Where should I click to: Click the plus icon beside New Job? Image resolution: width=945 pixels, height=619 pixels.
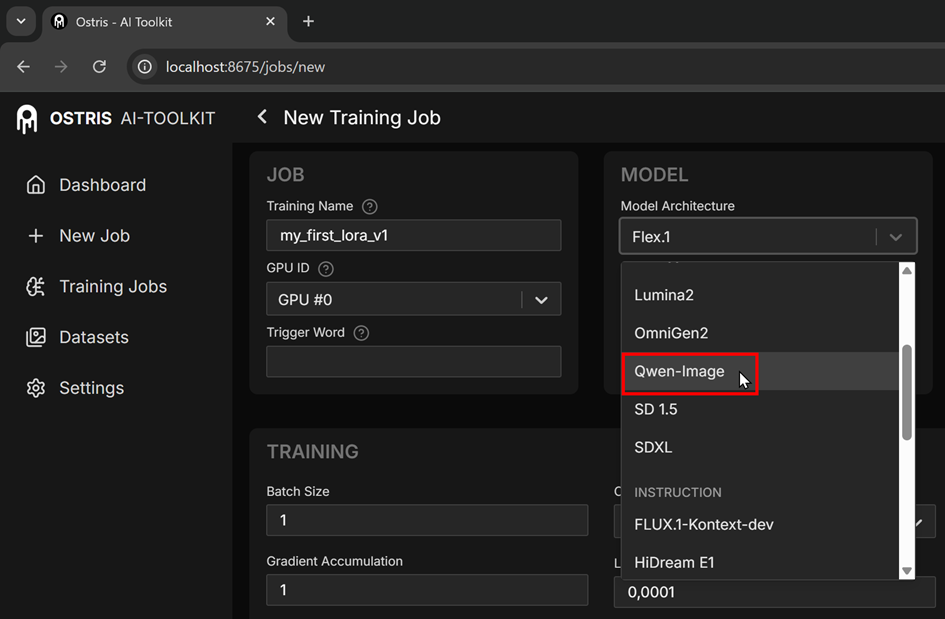[x=36, y=236]
